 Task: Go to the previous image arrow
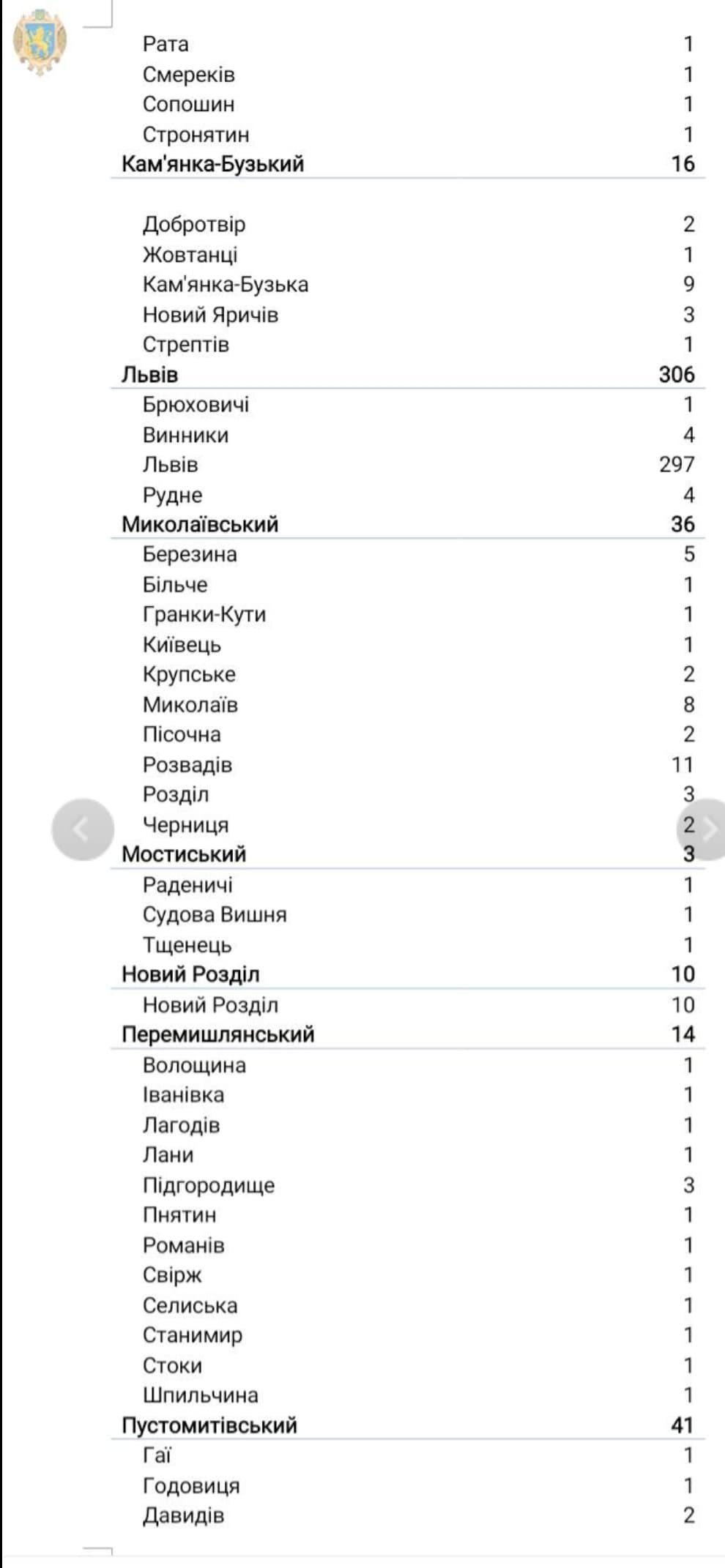point(82,829)
